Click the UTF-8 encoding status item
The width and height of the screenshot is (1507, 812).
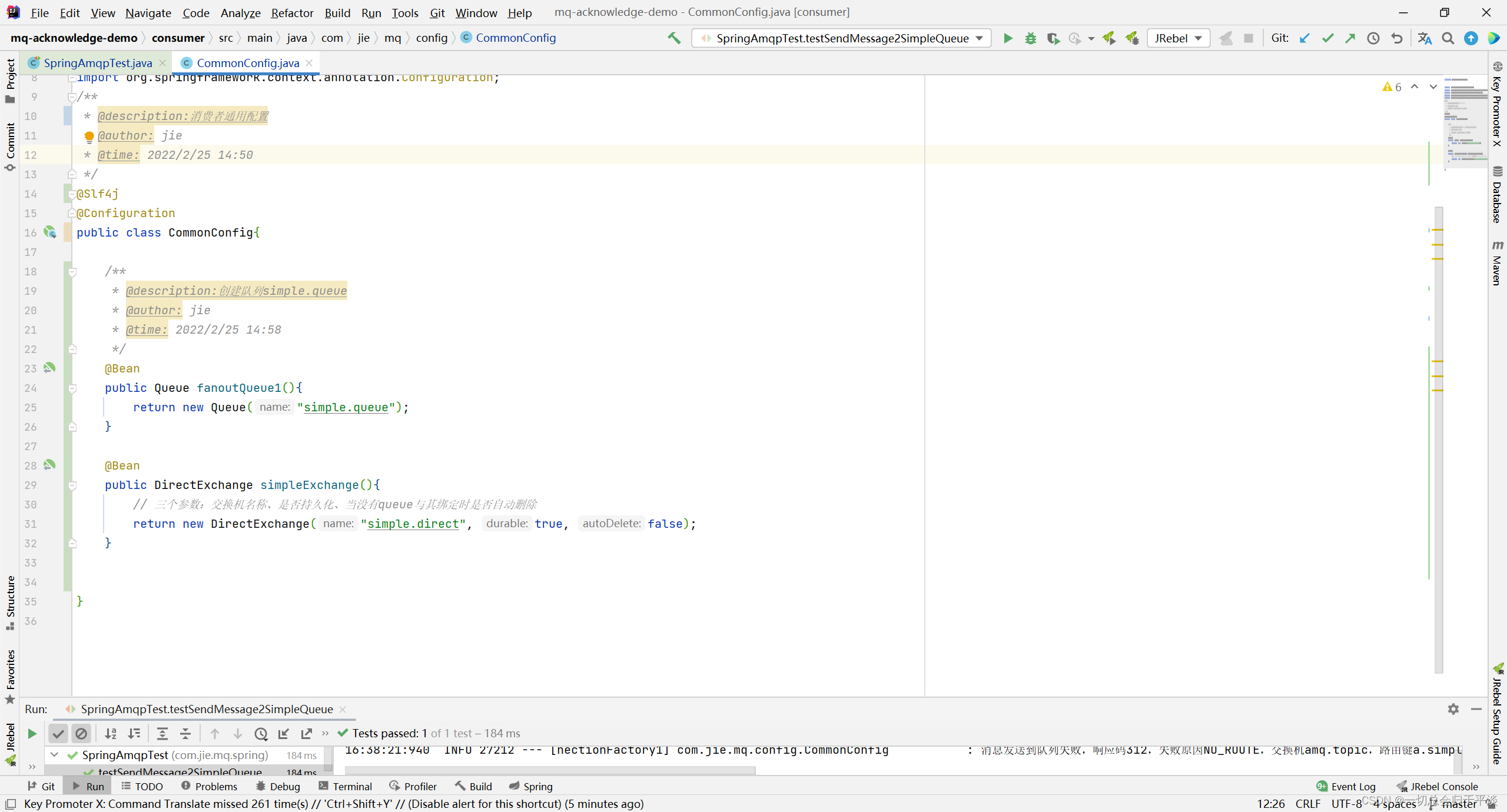1346,804
